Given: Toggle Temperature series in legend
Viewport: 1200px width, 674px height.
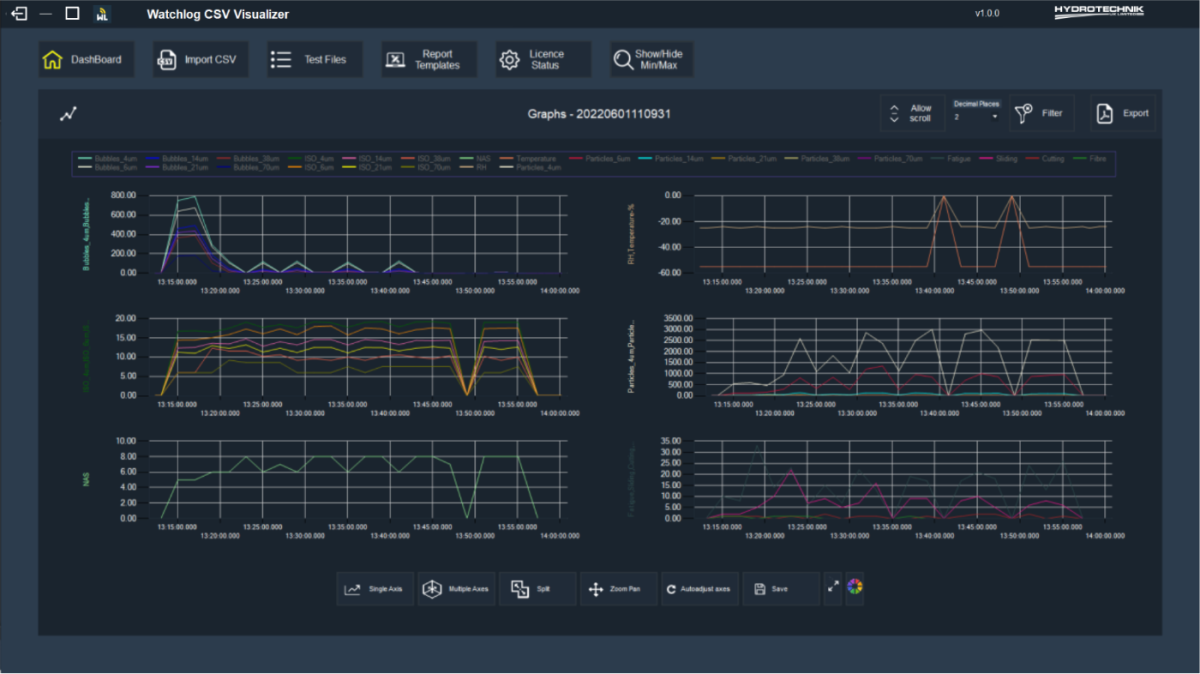Looking at the screenshot, I should (x=530, y=158).
